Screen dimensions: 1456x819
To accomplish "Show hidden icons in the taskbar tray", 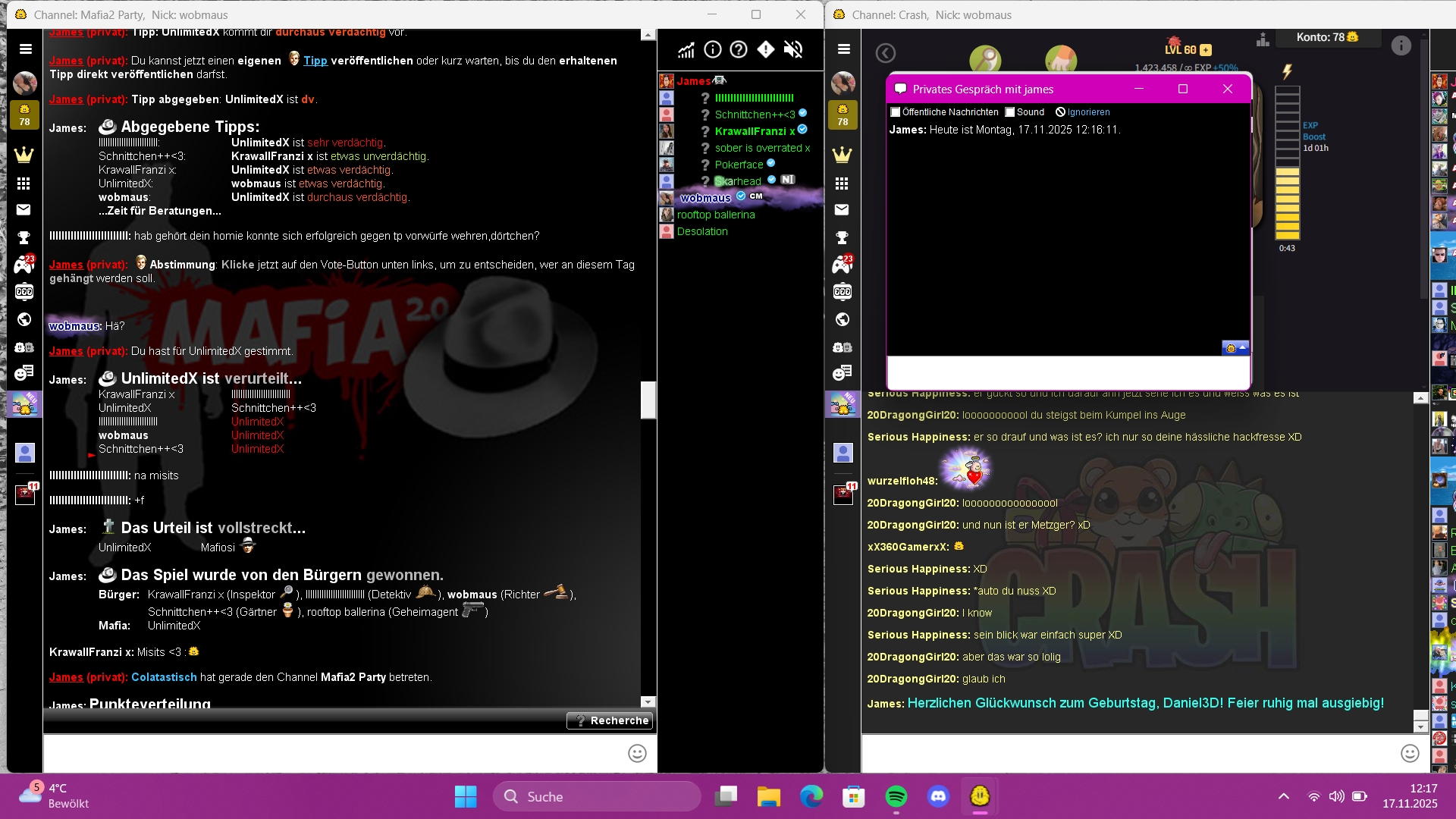I will [x=1283, y=796].
